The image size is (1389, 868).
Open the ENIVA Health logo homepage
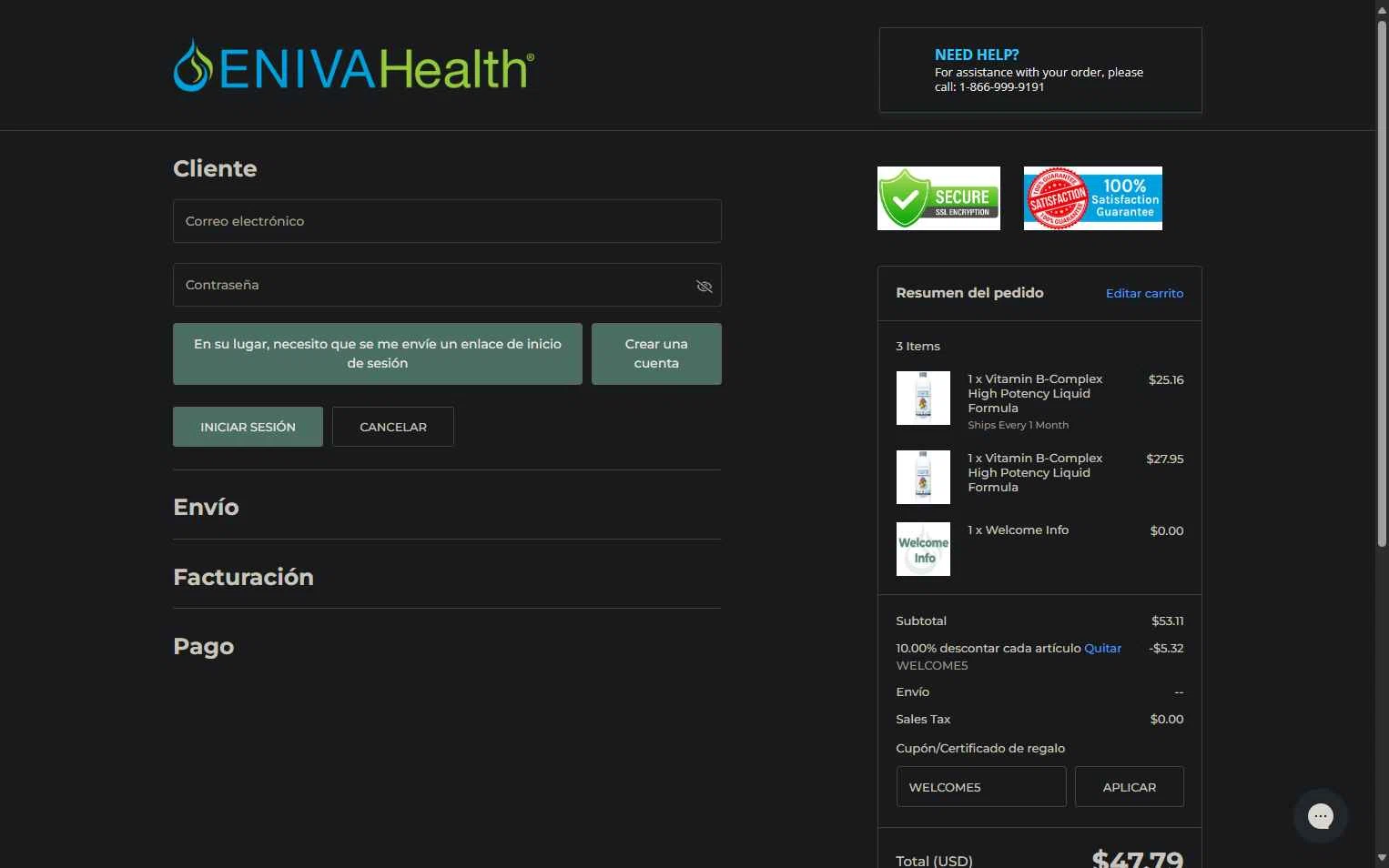[x=353, y=66]
